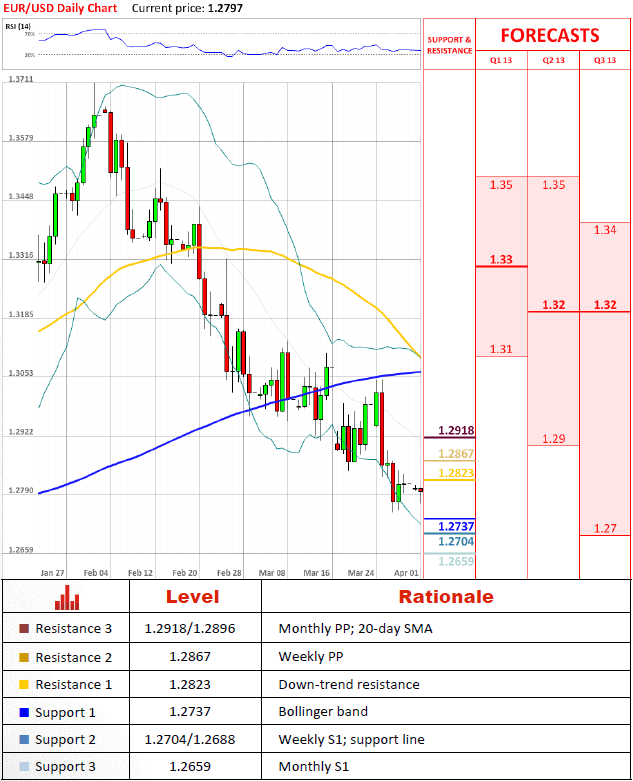Select the Q1 13 forecast column header
The height and width of the screenshot is (781, 633).
point(501,60)
